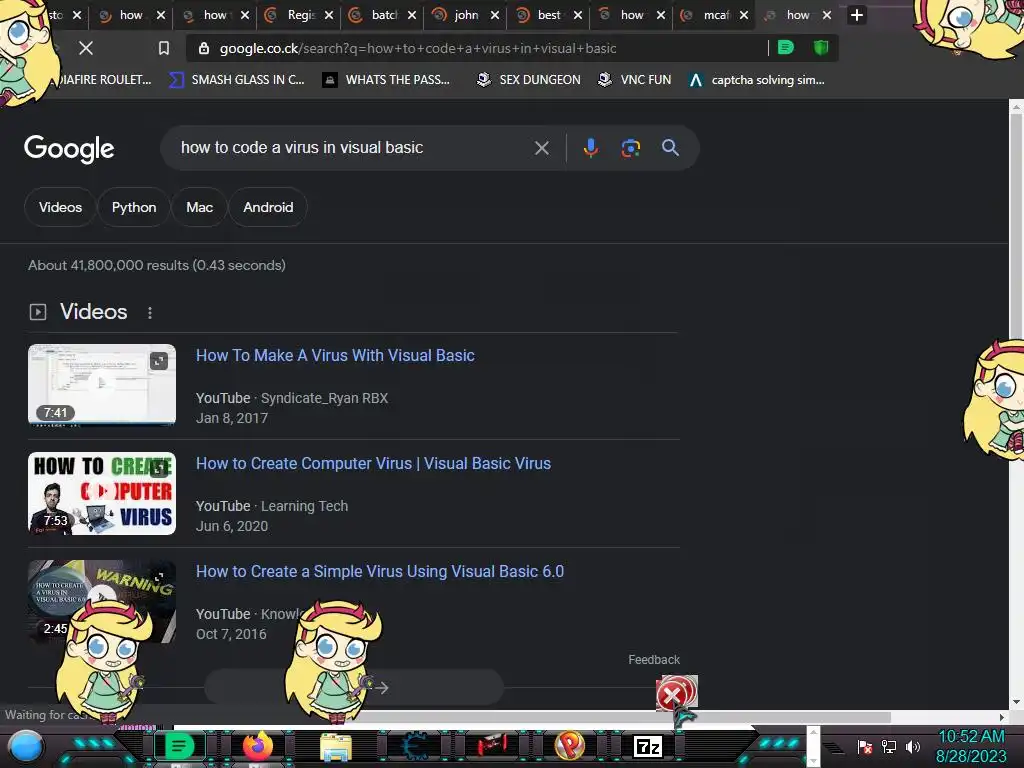This screenshot has height=768, width=1024.
Task: Filter results by the Videos chip
Action: point(60,207)
